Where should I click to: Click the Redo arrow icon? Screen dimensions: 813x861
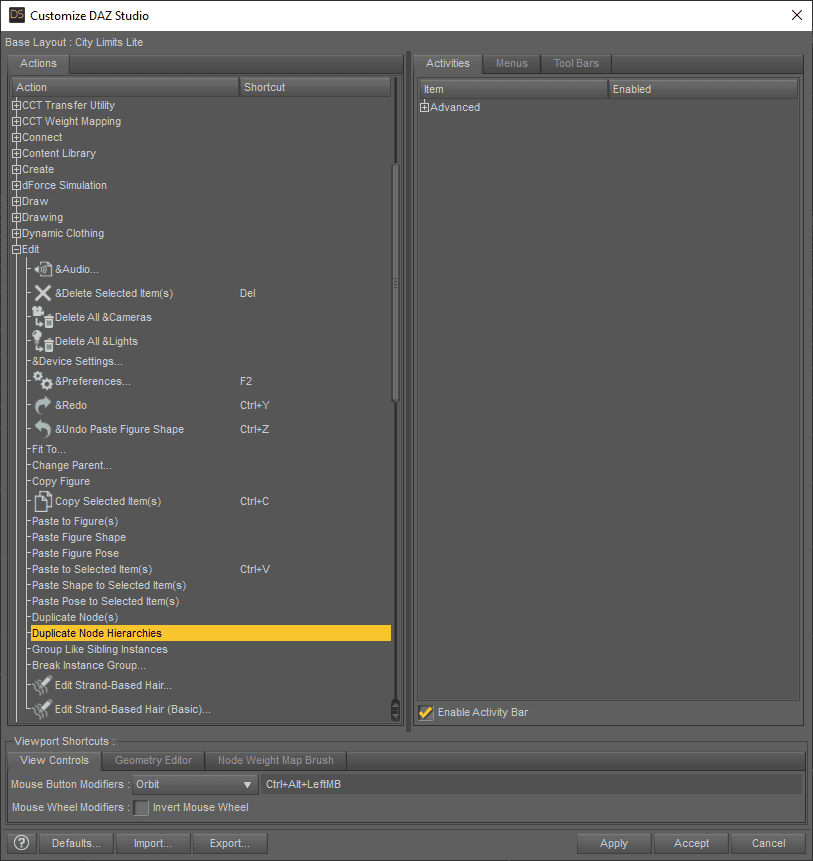[x=42, y=405]
